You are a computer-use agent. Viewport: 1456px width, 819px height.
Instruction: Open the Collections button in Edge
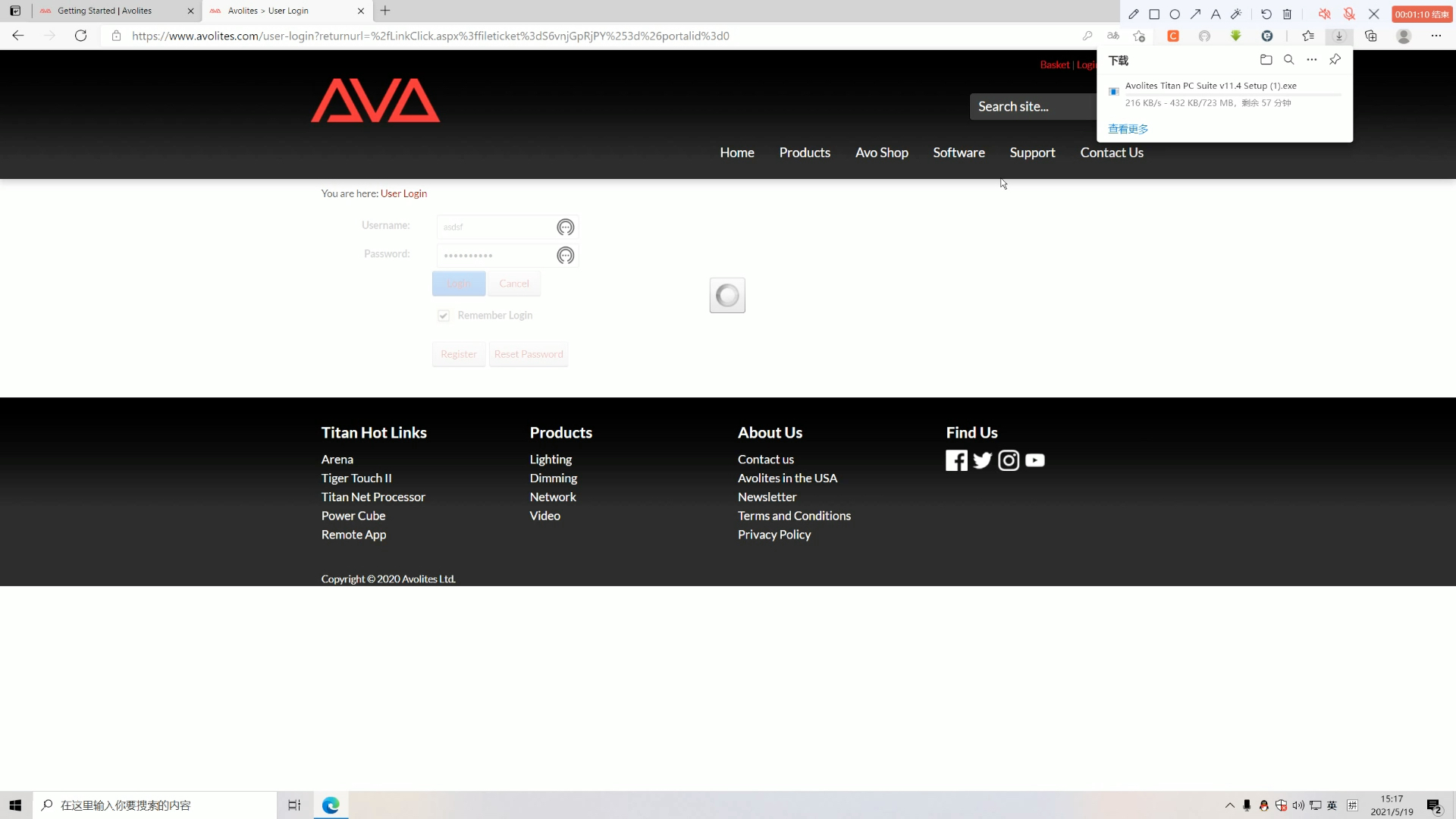click(x=1371, y=36)
